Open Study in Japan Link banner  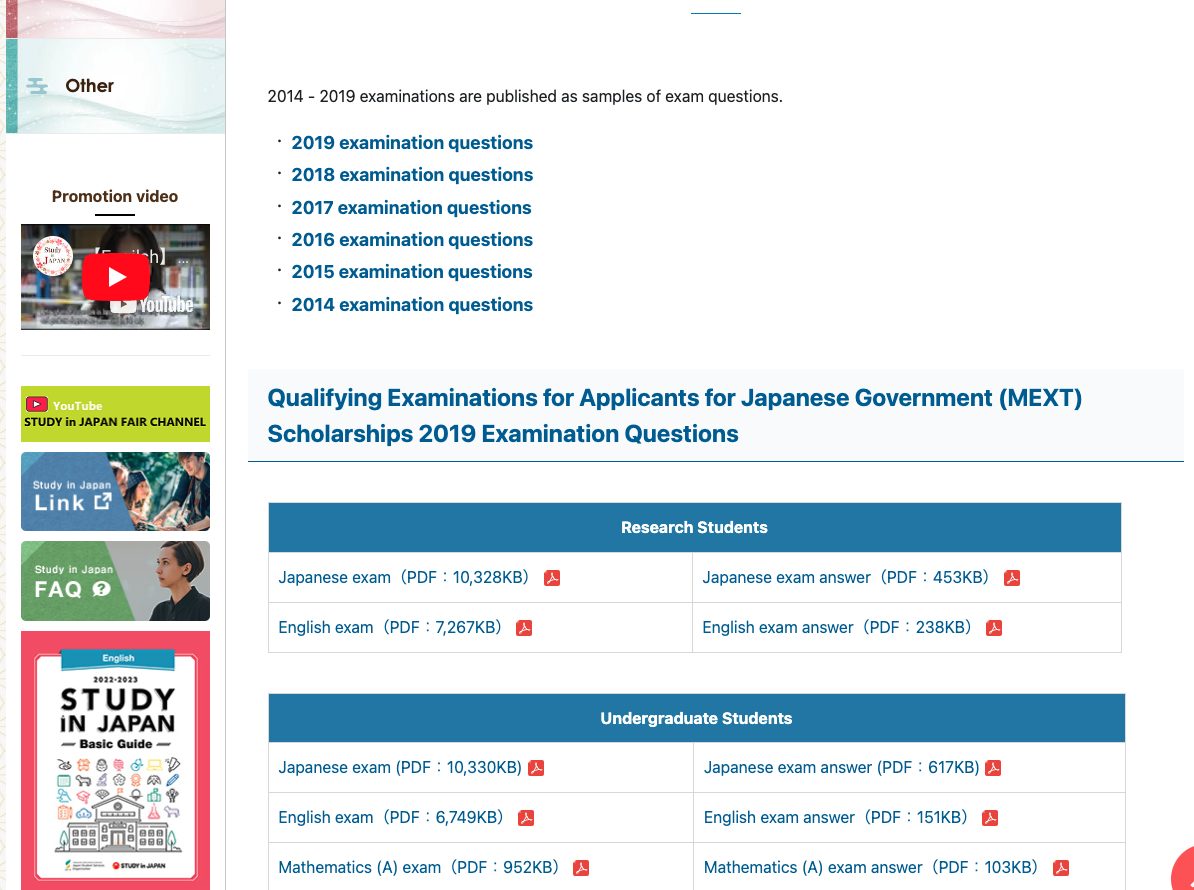[116, 491]
